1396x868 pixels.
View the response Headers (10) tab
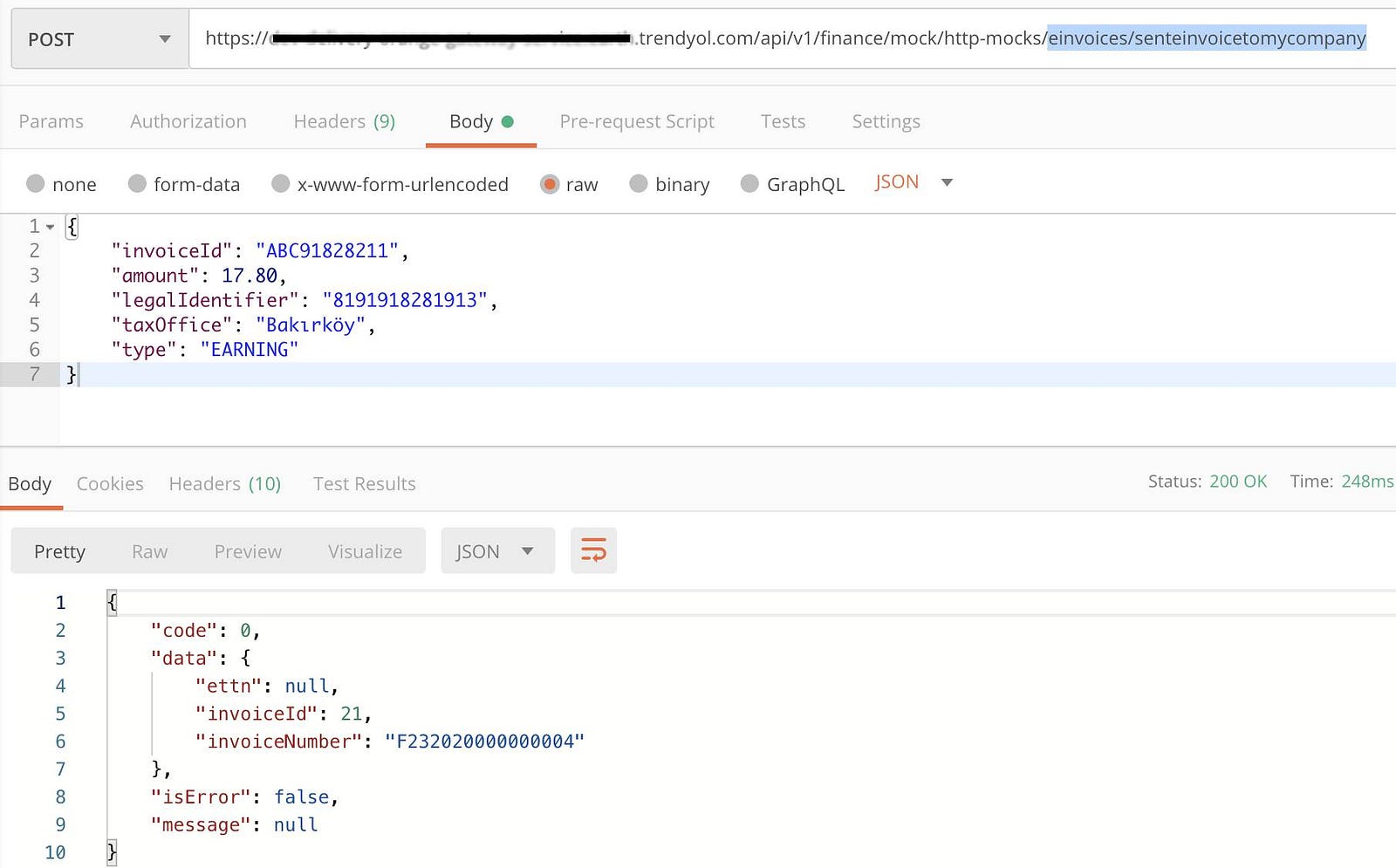click(225, 483)
